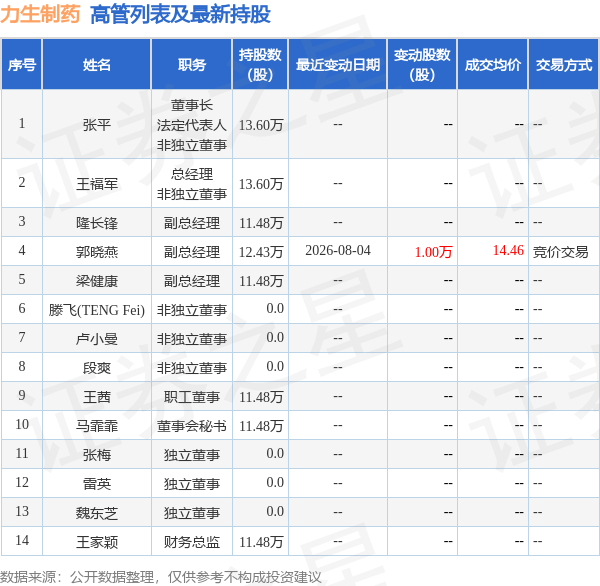Click the 力生制药 company name in the title
The height and width of the screenshot is (586, 600).
[40, 14]
